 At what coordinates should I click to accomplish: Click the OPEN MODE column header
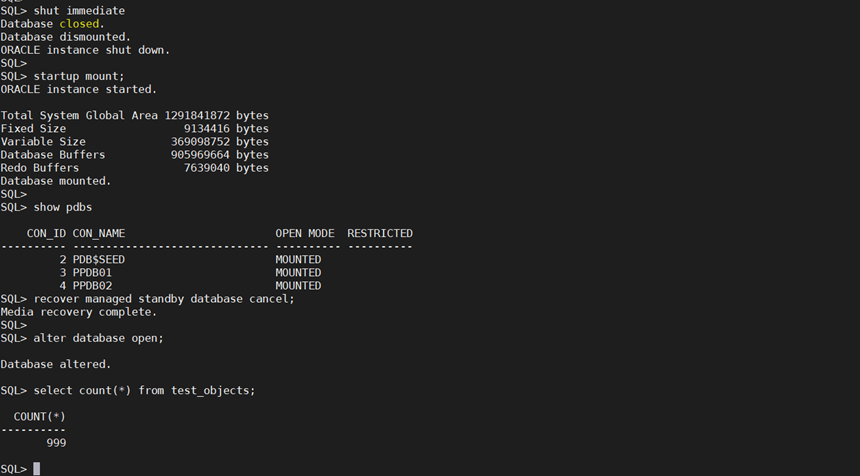(305, 234)
